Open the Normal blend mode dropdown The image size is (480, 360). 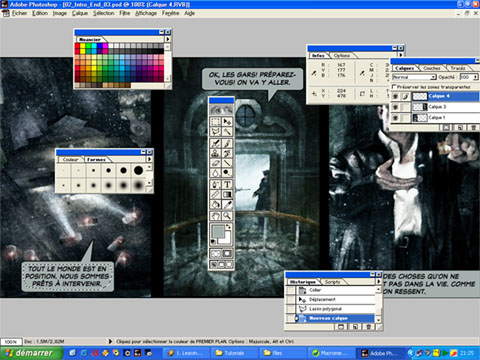pos(414,77)
